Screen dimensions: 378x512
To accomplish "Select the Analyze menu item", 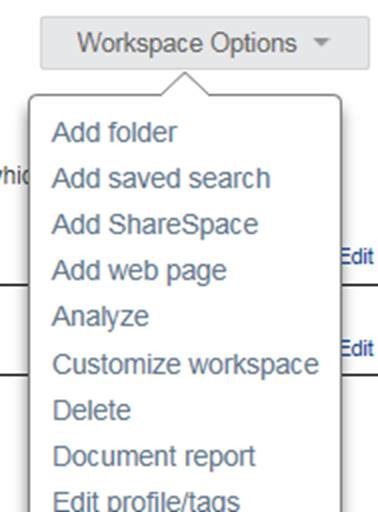I will tap(100, 317).
